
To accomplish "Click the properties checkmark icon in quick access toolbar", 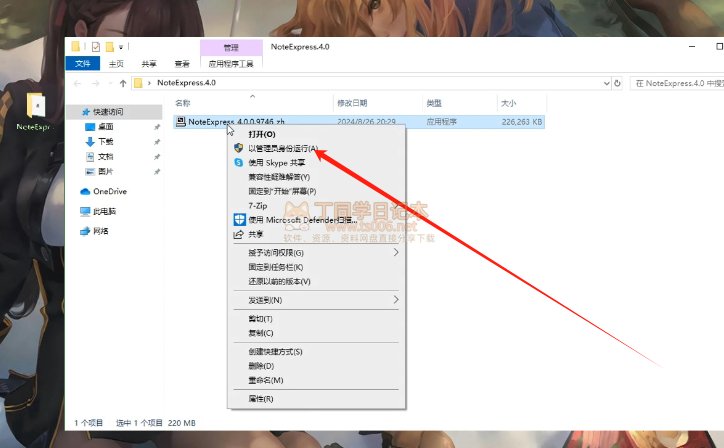I will tap(96, 47).
